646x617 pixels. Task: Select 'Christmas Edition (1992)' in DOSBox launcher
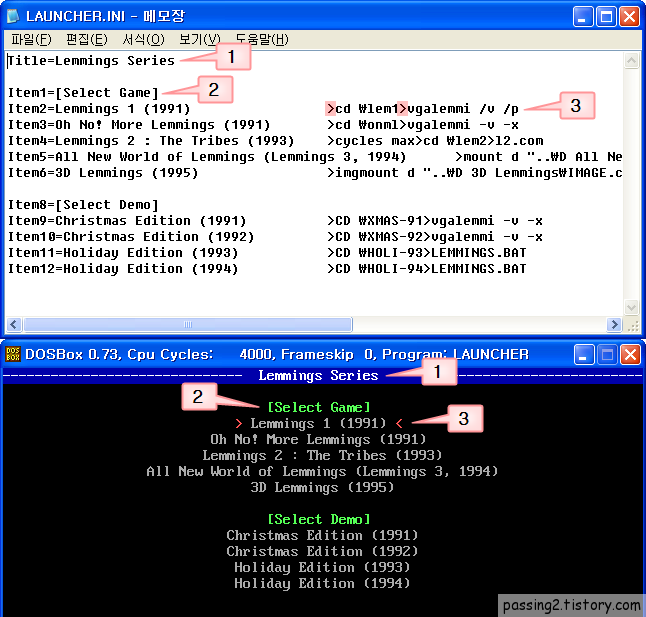pos(322,552)
